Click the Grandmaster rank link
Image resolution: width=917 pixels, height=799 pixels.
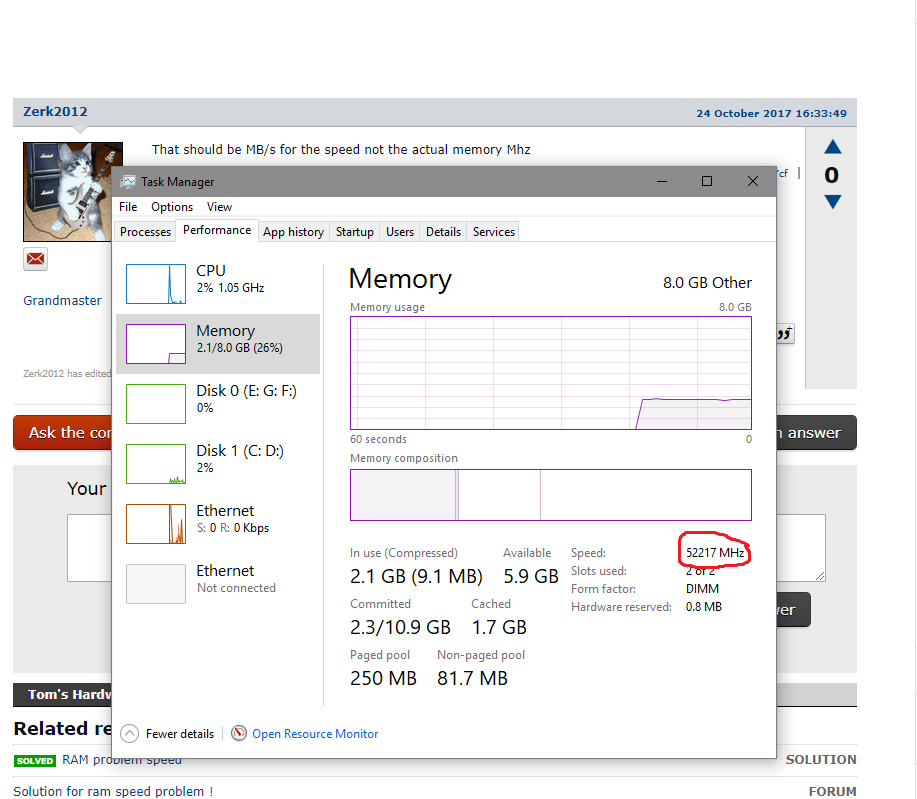coord(63,300)
